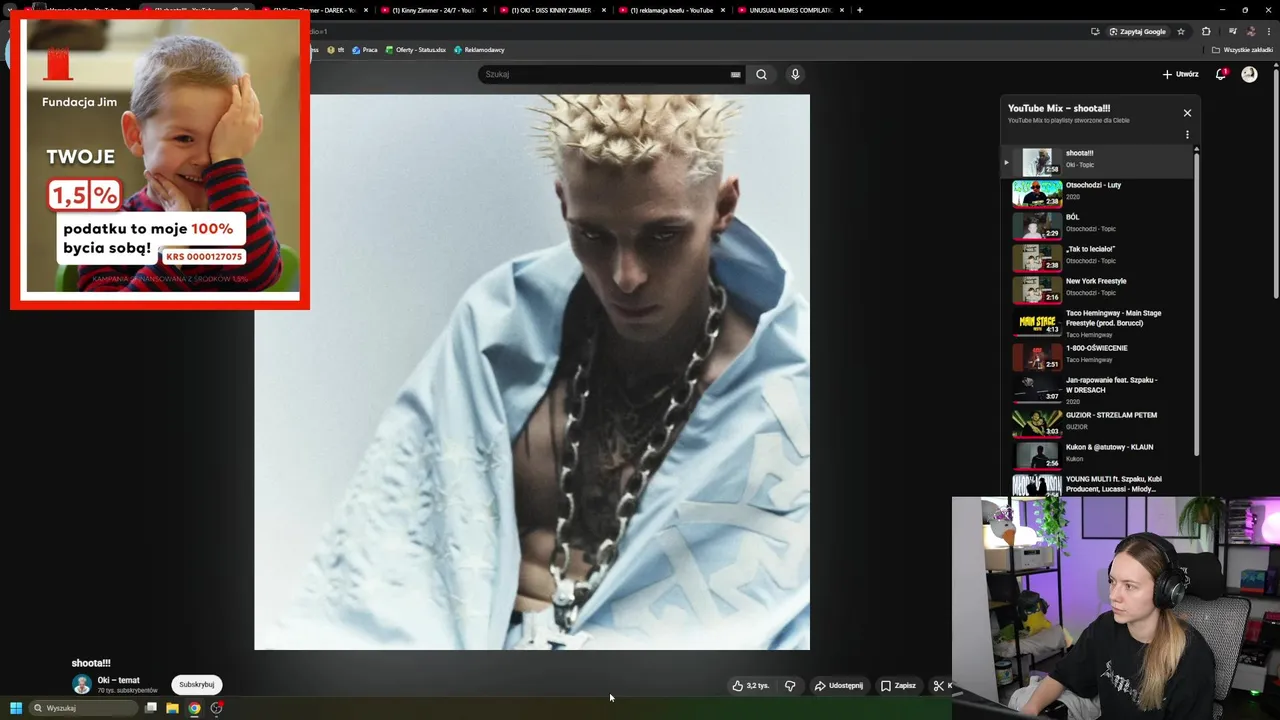This screenshot has width=1280, height=720.
Task: Play GUZIOR - STRZELAM PETEM
Action: point(1096,422)
